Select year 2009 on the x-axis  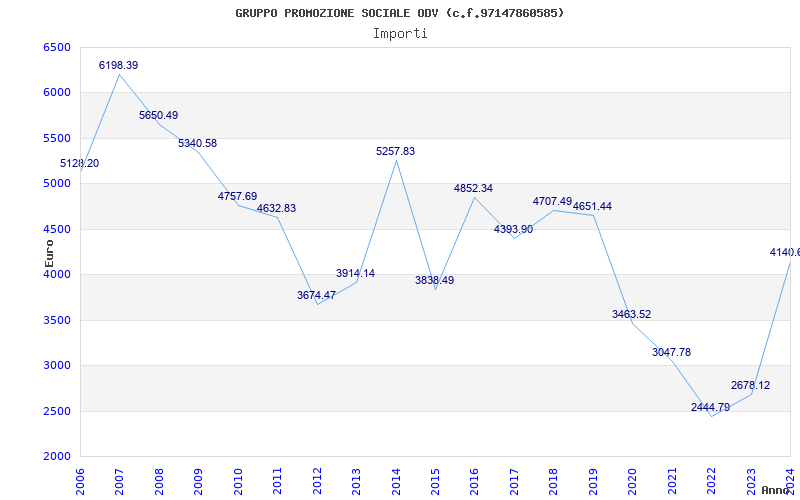tap(198, 482)
